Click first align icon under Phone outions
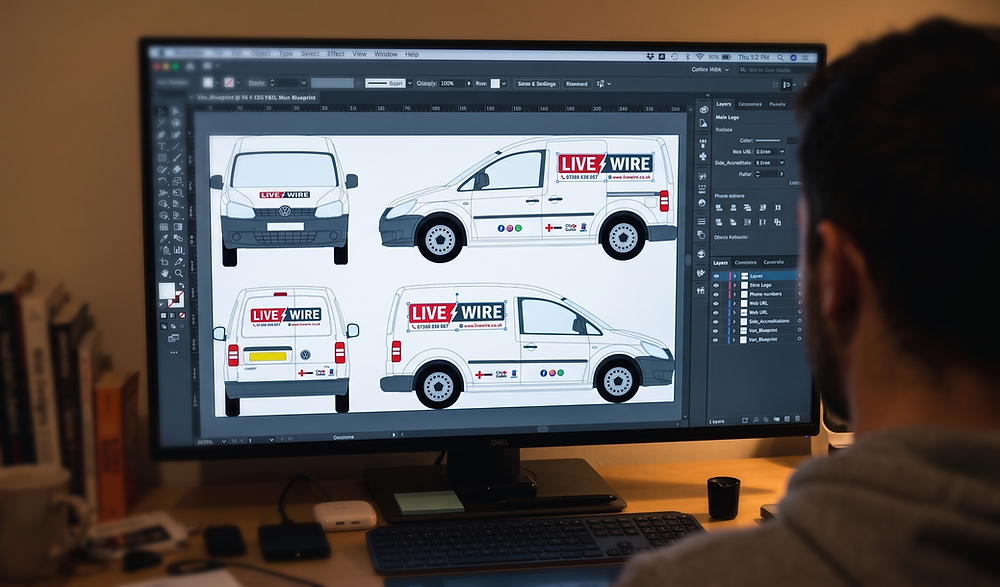 (x=719, y=207)
